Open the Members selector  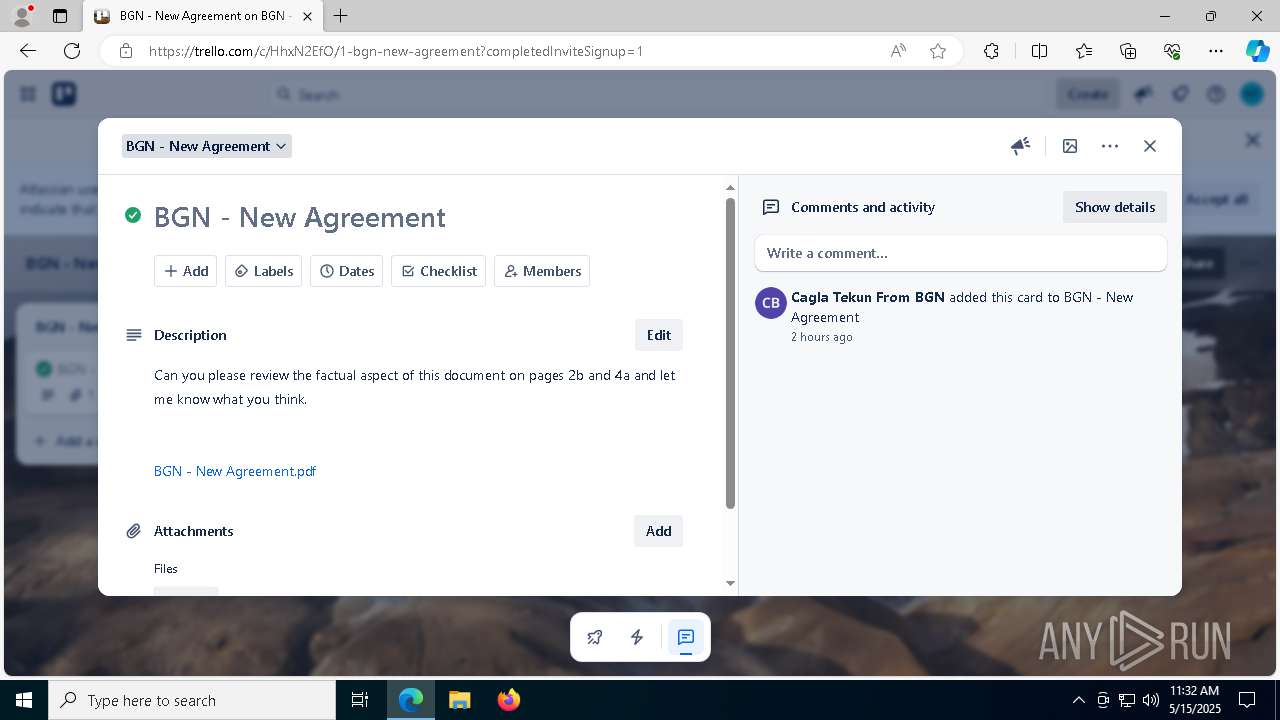pos(542,271)
